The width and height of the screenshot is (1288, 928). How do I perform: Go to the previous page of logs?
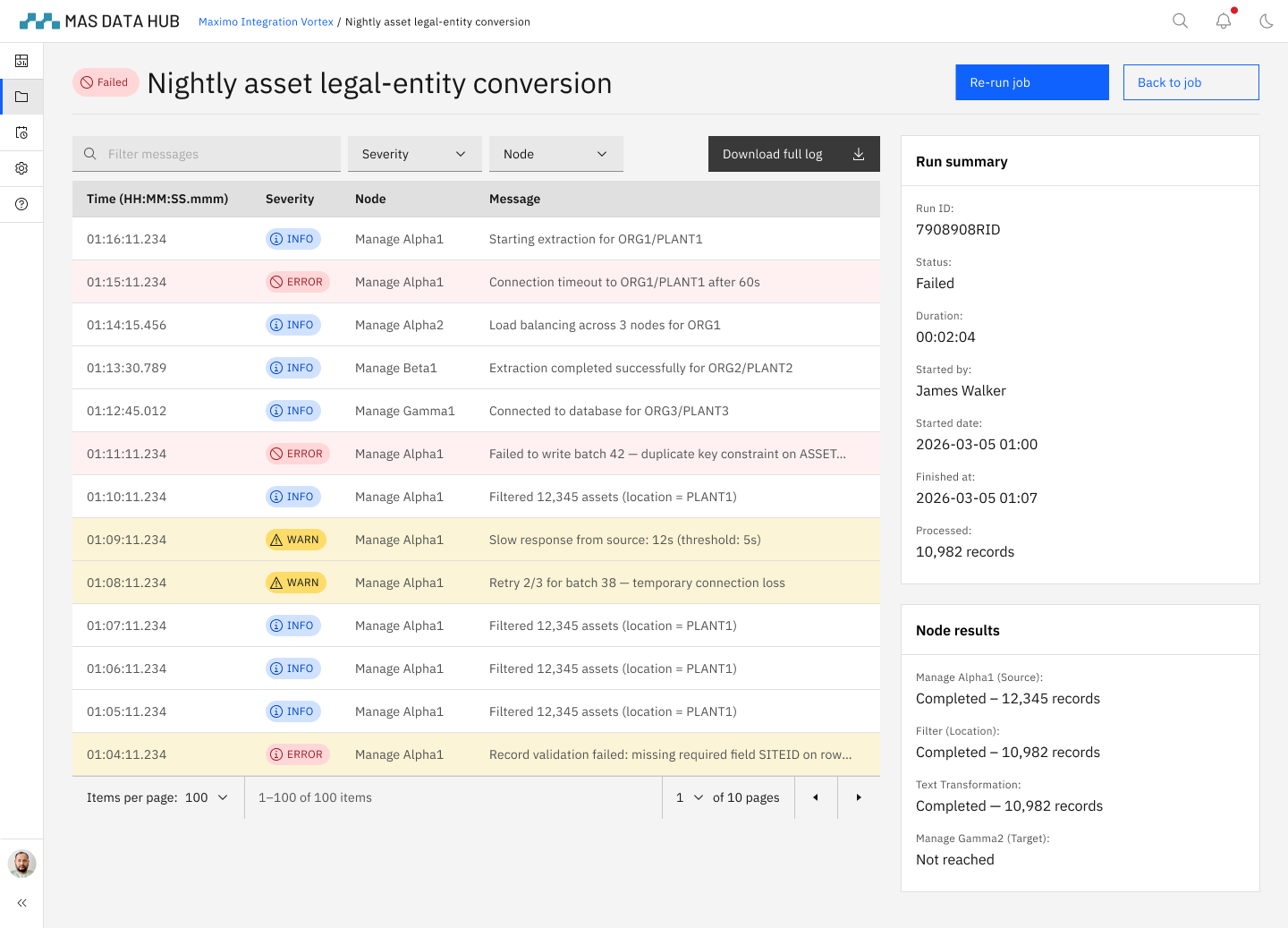[816, 797]
